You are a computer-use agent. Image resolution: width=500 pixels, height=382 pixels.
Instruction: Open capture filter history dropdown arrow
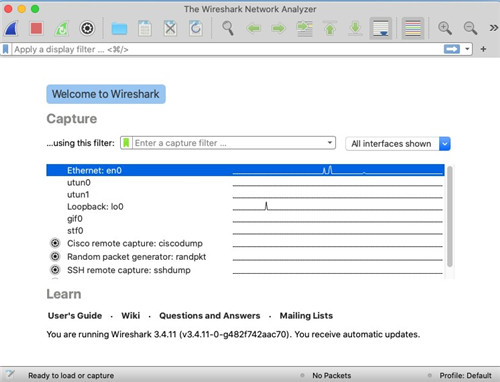click(x=329, y=143)
